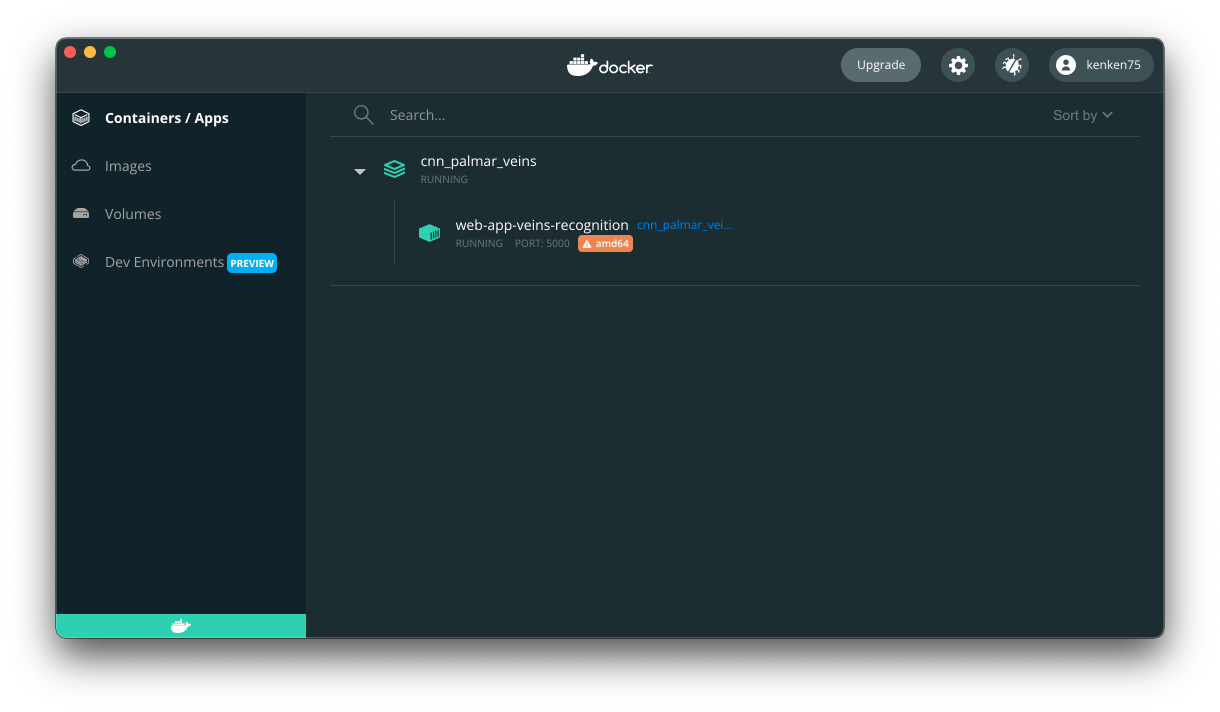Click the web-app-veins-recognition container icon
This screenshot has width=1220, height=712.
pos(429,233)
